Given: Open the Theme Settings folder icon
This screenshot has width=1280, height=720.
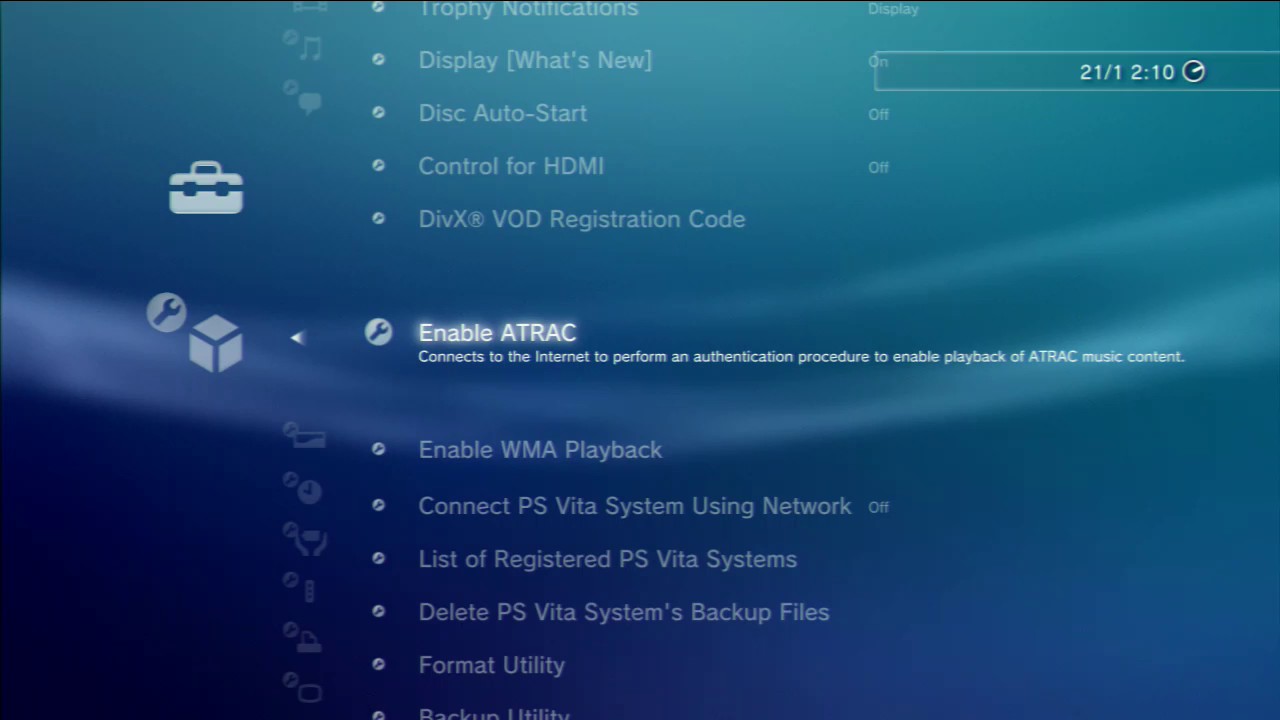Looking at the screenshot, I should [304, 435].
